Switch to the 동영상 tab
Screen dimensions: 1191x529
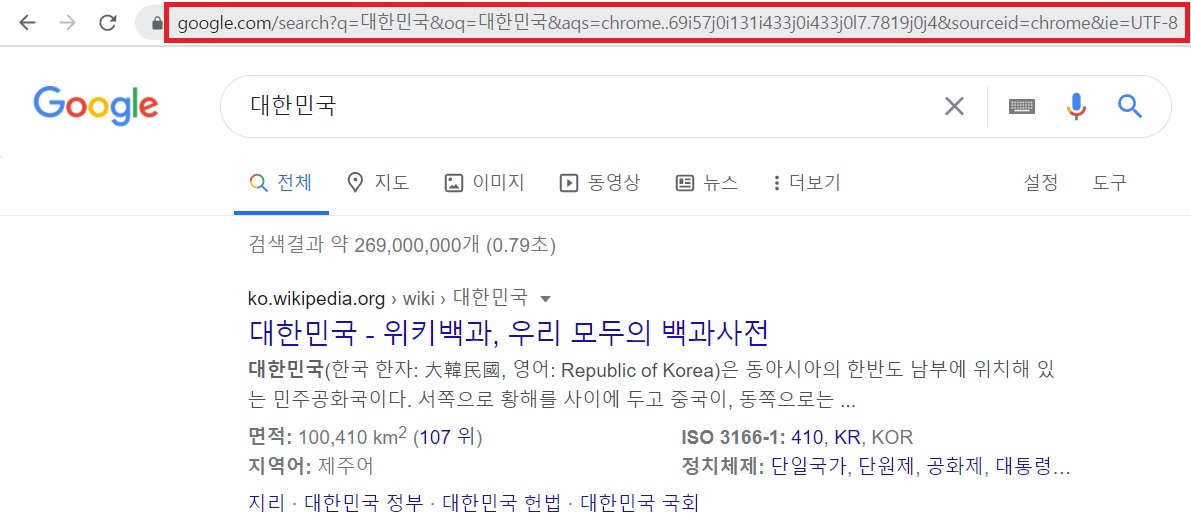click(599, 182)
